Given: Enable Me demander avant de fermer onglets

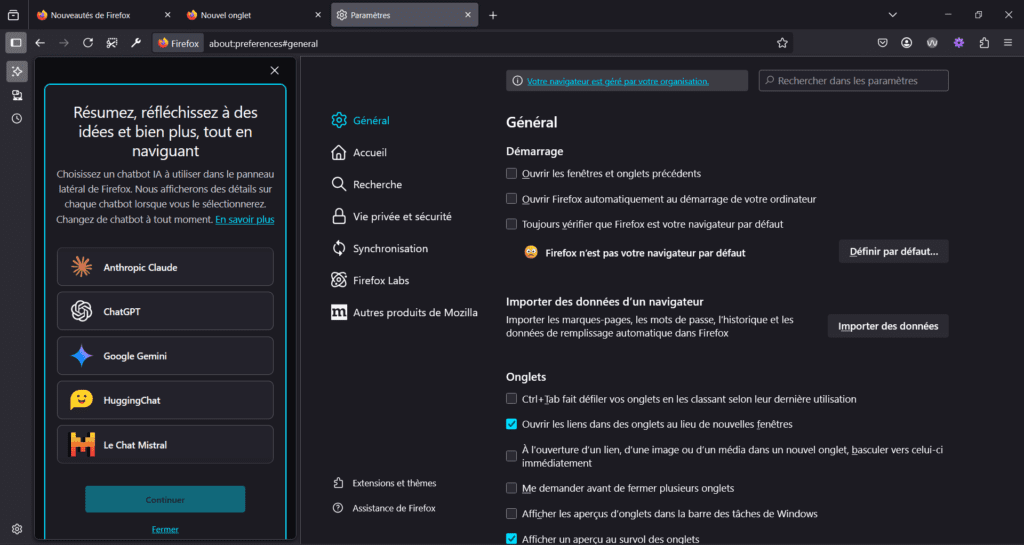Looking at the screenshot, I should pyautogui.click(x=511, y=488).
